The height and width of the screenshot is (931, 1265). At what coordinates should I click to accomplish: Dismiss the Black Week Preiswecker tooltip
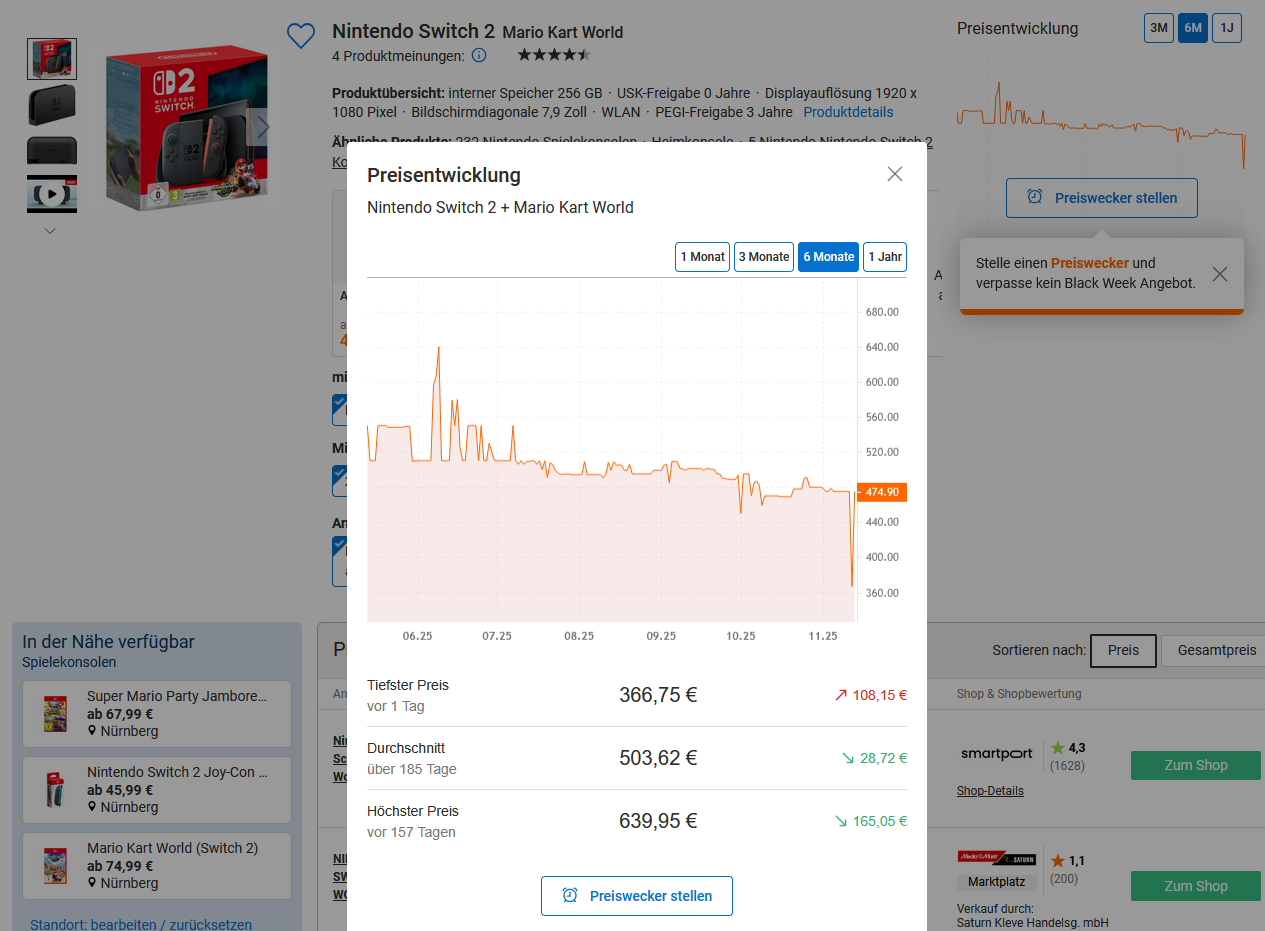[1220, 274]
